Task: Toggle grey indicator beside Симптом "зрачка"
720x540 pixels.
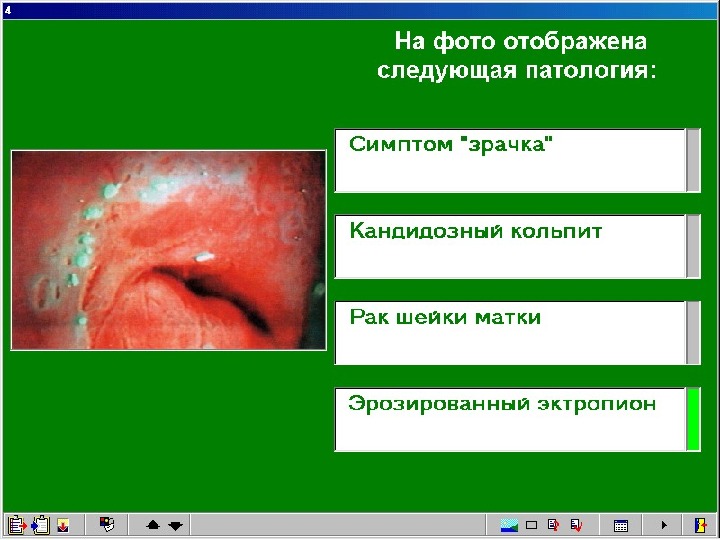Action: click(693, 161)
